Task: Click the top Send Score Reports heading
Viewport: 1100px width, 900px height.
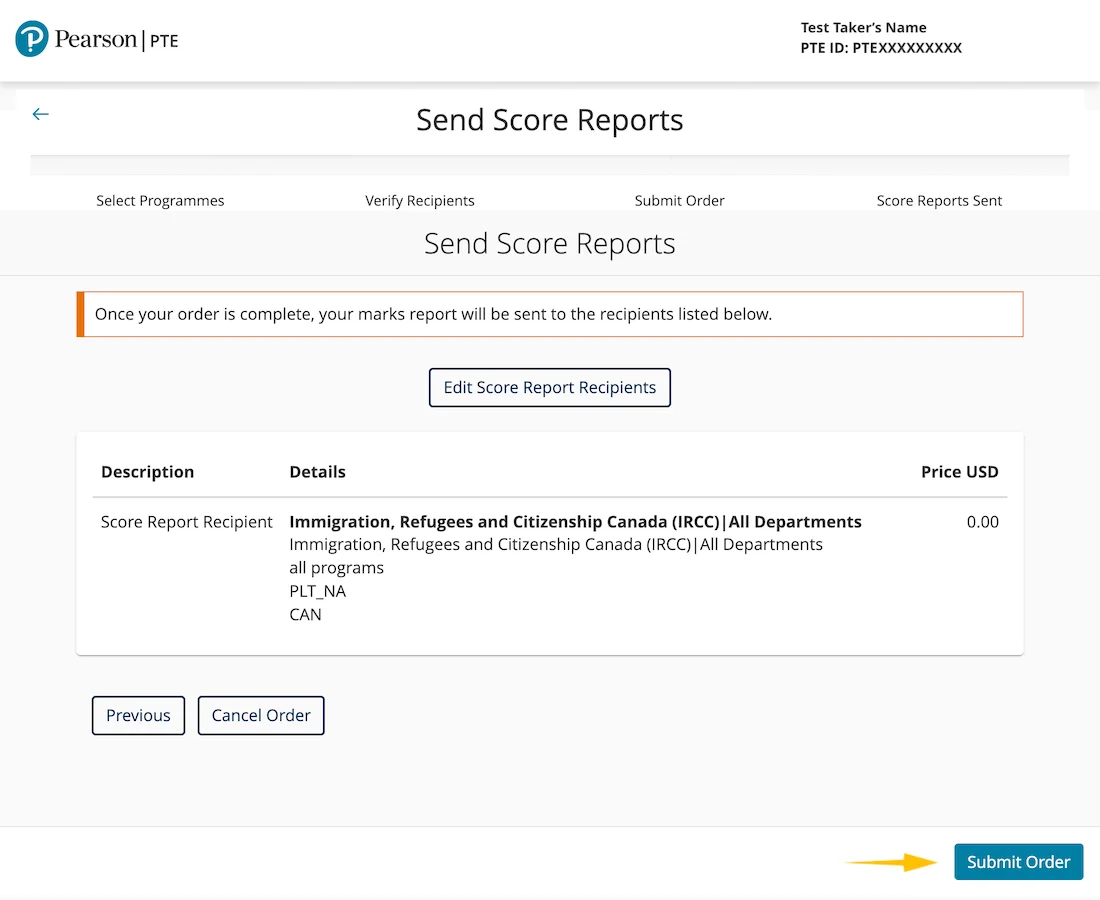Action: point(549,120)
